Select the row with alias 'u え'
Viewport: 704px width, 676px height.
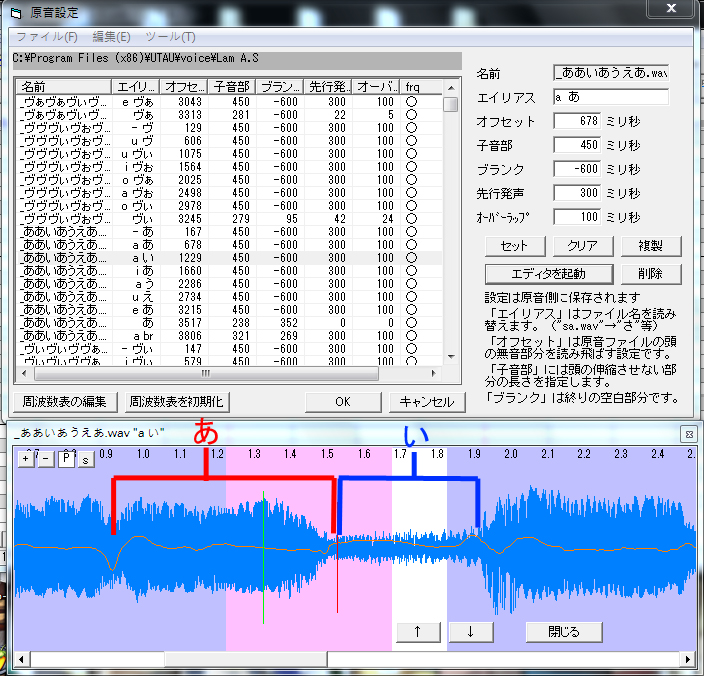[229, 297]
